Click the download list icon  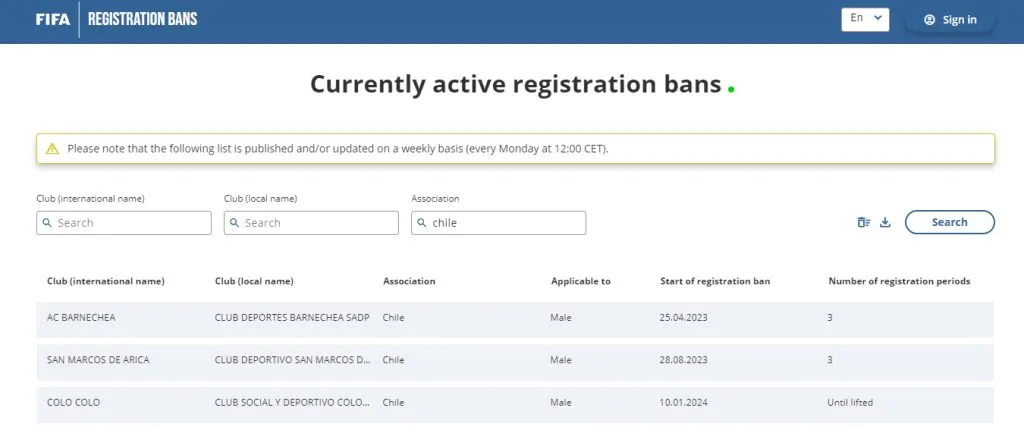[x=885, y=222]
